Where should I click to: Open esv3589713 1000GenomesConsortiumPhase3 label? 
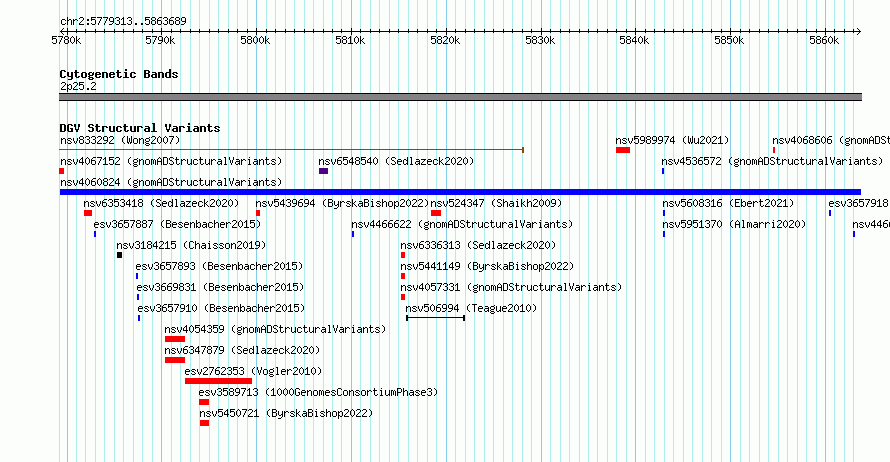[x=318, y=392]
